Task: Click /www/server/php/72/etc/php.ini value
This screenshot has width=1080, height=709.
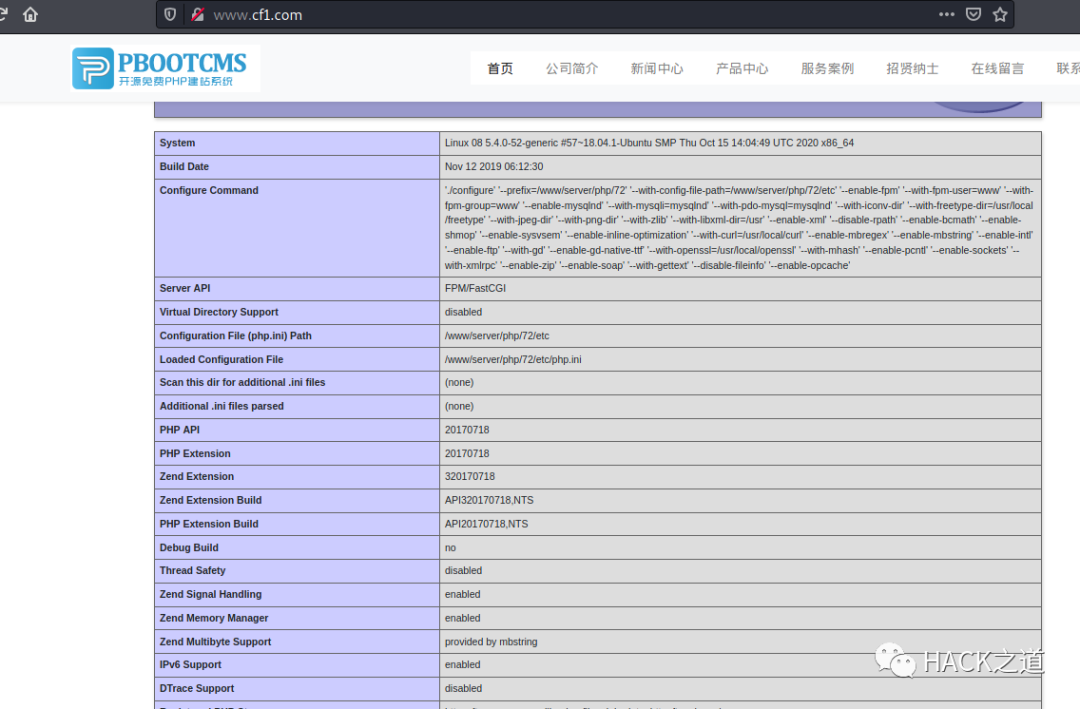Action: pyautogui.click(x=512, y=359)
